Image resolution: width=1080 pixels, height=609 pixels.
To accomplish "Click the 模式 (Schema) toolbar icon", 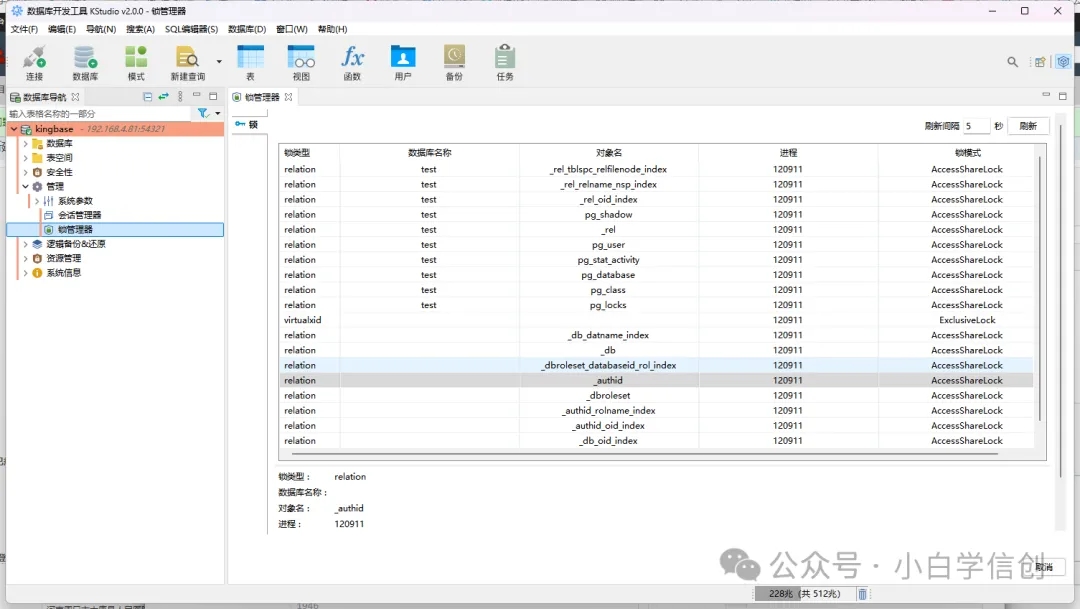I will (136, 63).
